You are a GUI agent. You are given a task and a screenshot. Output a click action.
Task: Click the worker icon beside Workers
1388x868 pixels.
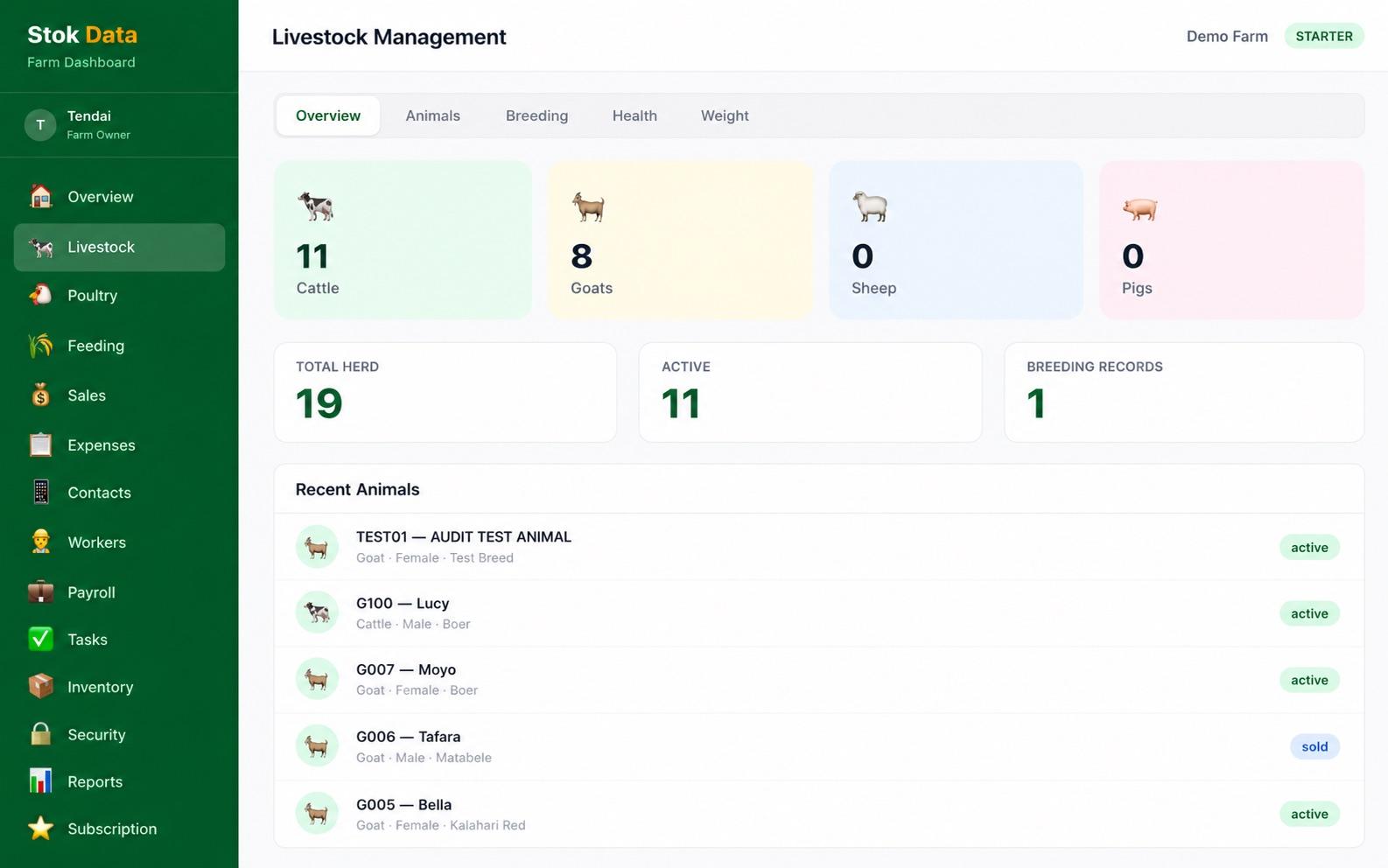tap(41, 542)
